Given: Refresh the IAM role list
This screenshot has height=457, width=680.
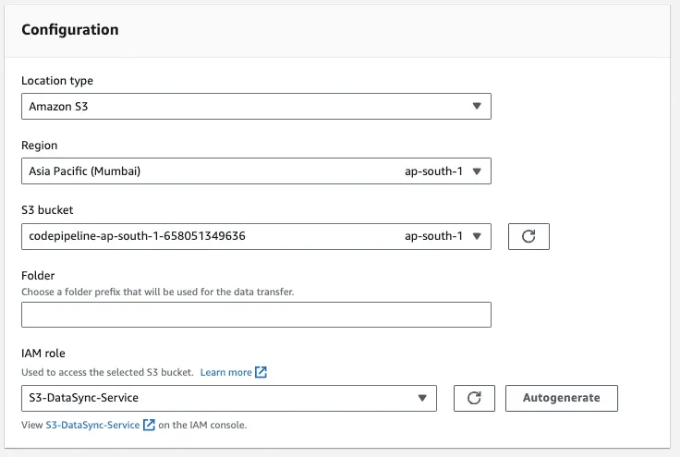Looking at the screenshot, I should click(474, 398).
